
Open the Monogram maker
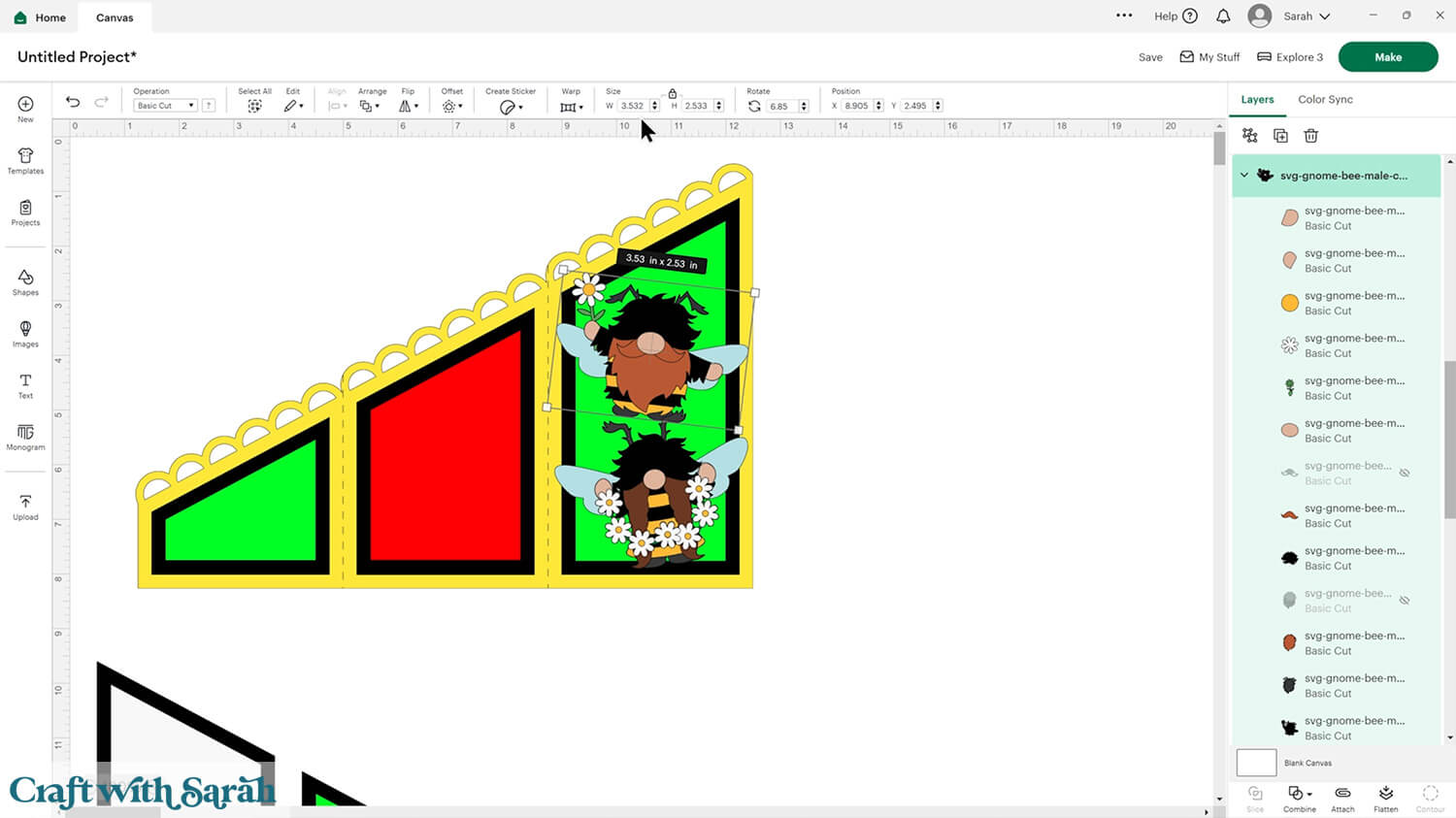pos(25,438)
